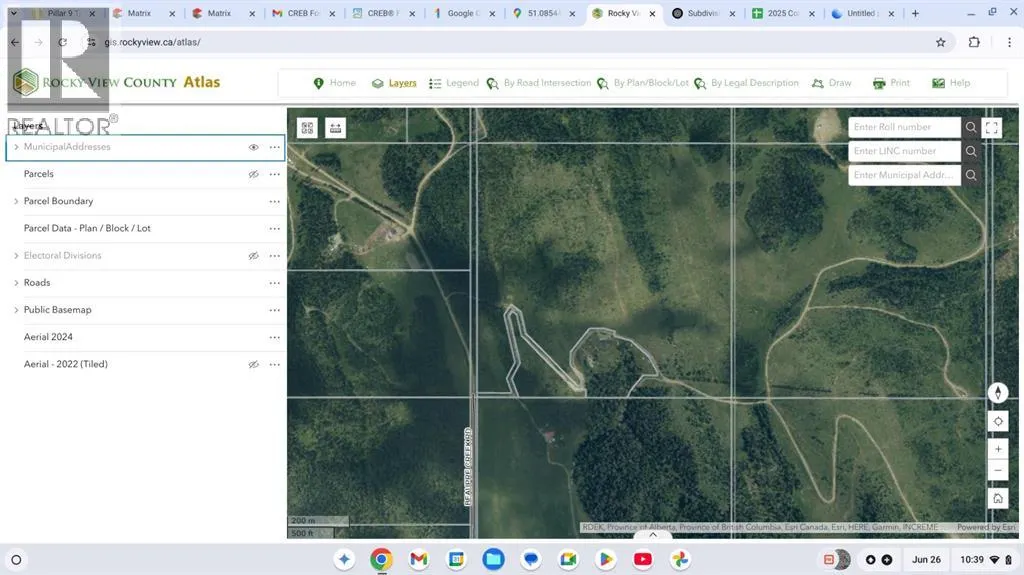Open Gmail from the shelf

[419, 559]
